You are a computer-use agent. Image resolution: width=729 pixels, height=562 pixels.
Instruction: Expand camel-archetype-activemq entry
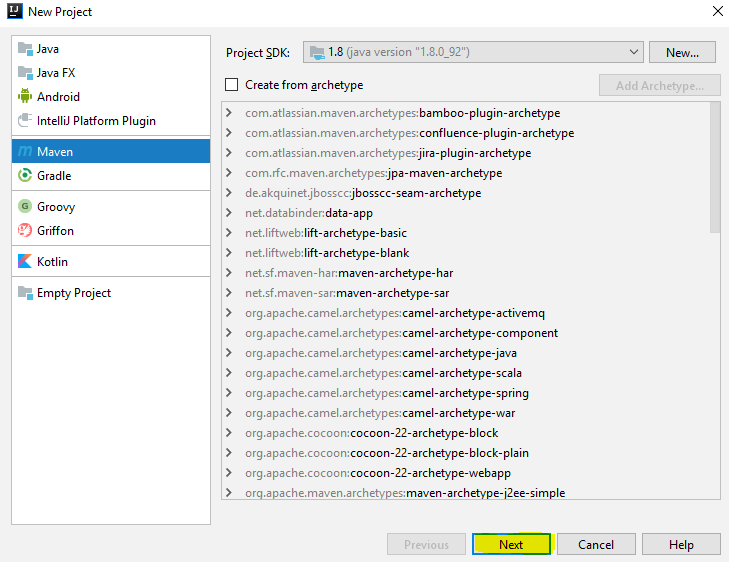(229, 312)
